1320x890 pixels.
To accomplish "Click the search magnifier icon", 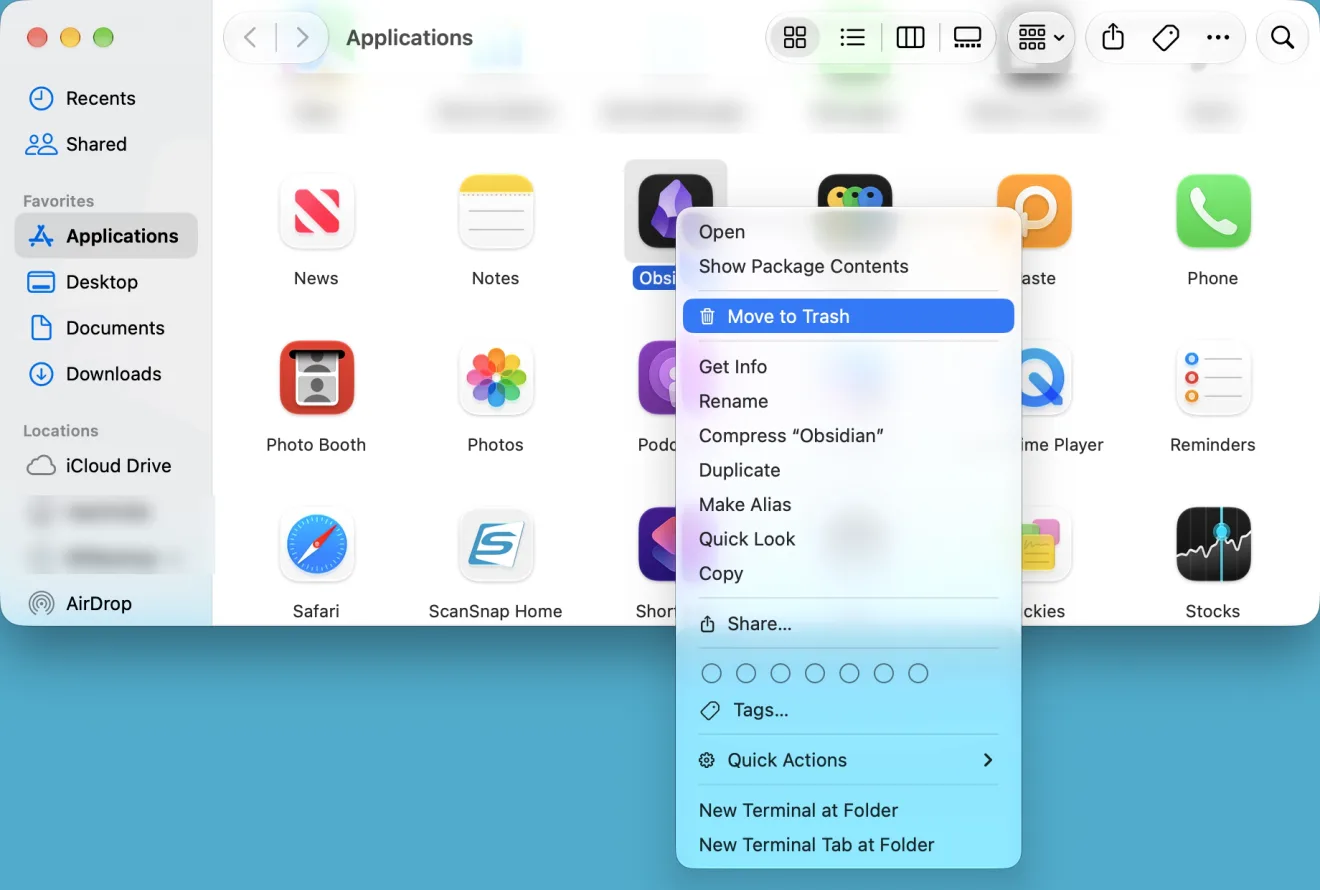I will tap(1282, 38).
